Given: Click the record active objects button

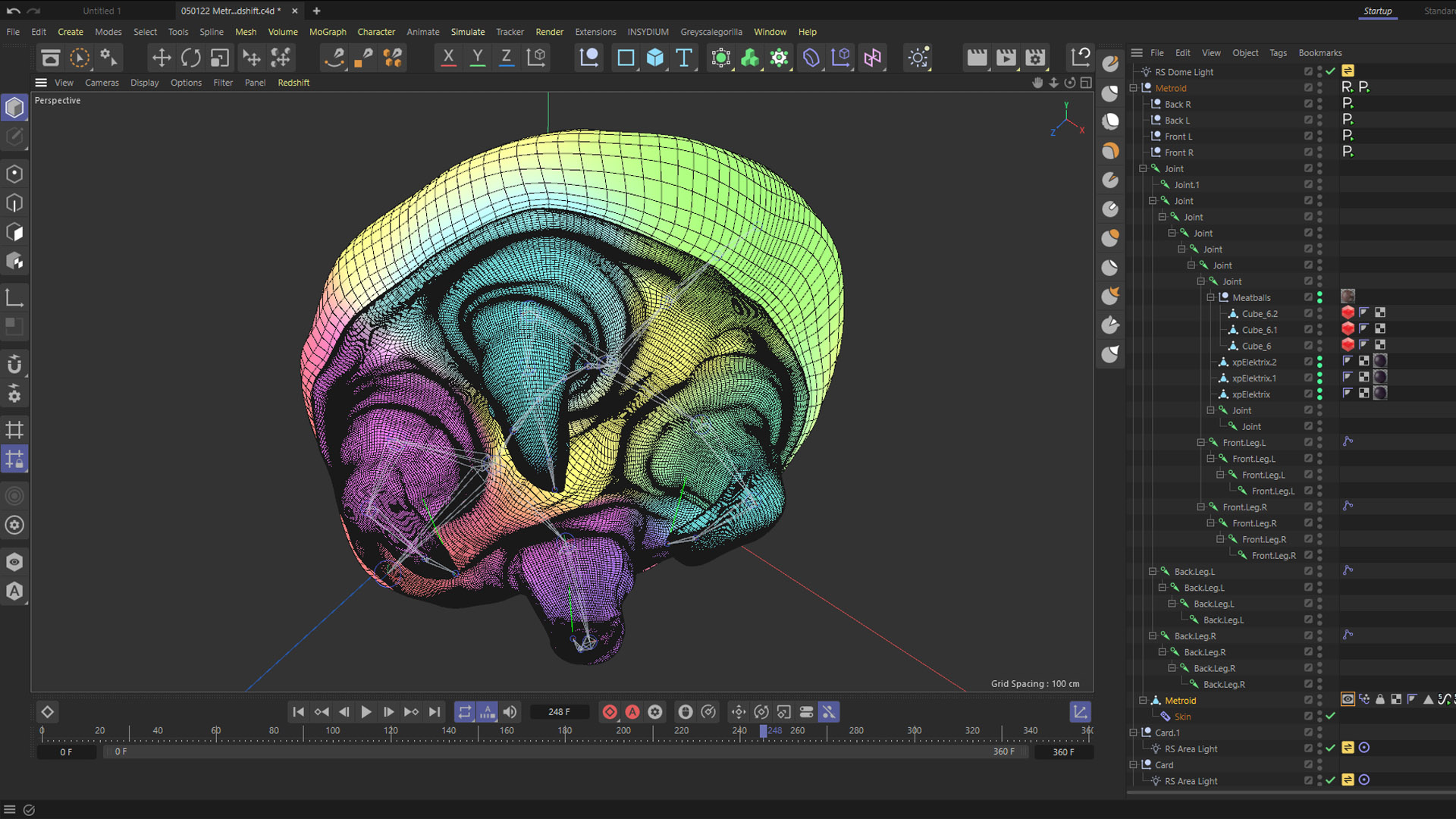Looking at the screenshot, I should 610,712.
